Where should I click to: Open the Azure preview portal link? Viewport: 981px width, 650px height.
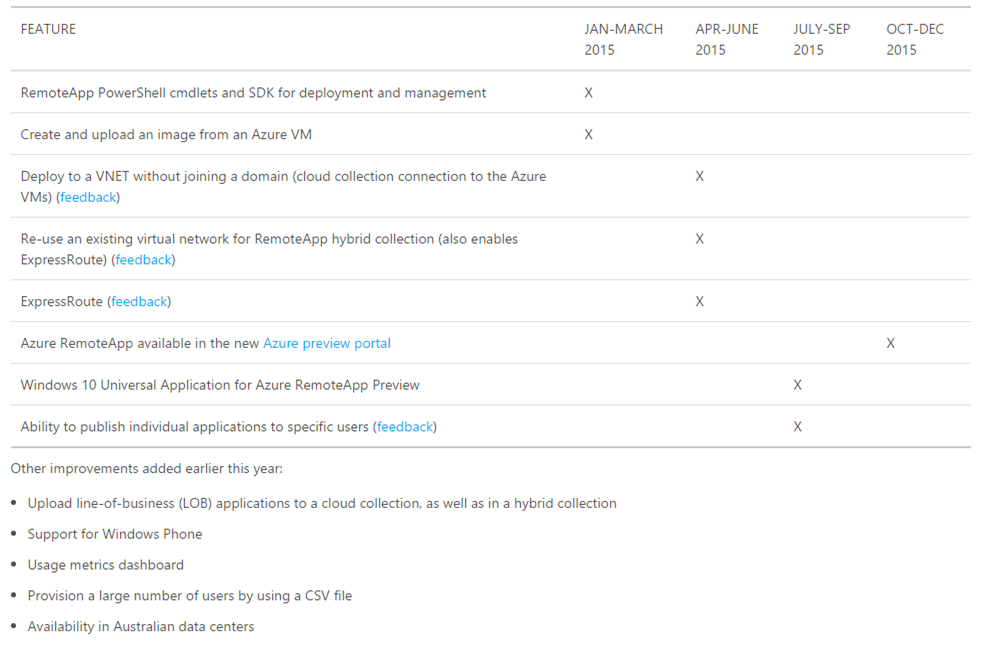click(327, 343)
